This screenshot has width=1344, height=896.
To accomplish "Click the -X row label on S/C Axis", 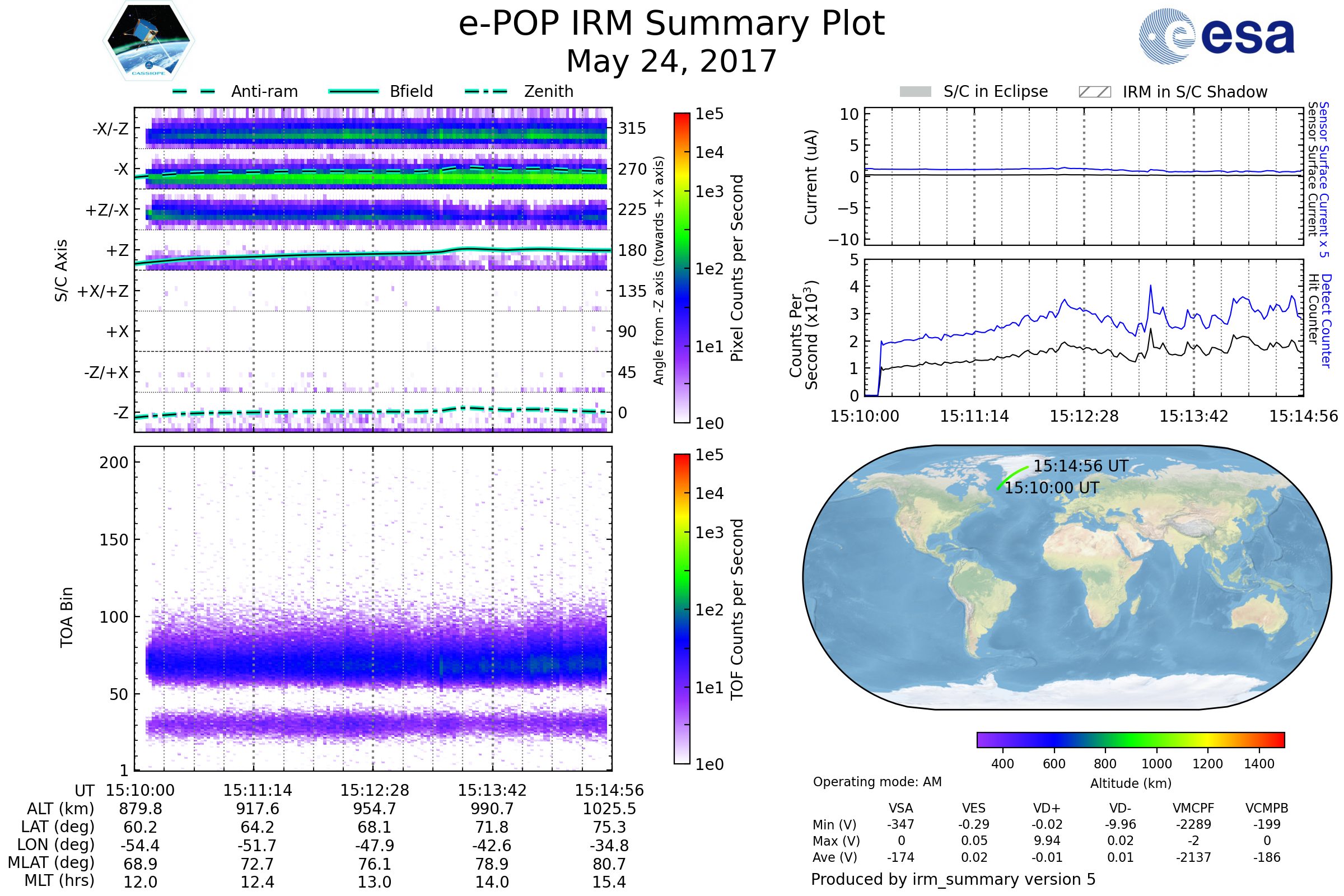I will coord(120,170).
